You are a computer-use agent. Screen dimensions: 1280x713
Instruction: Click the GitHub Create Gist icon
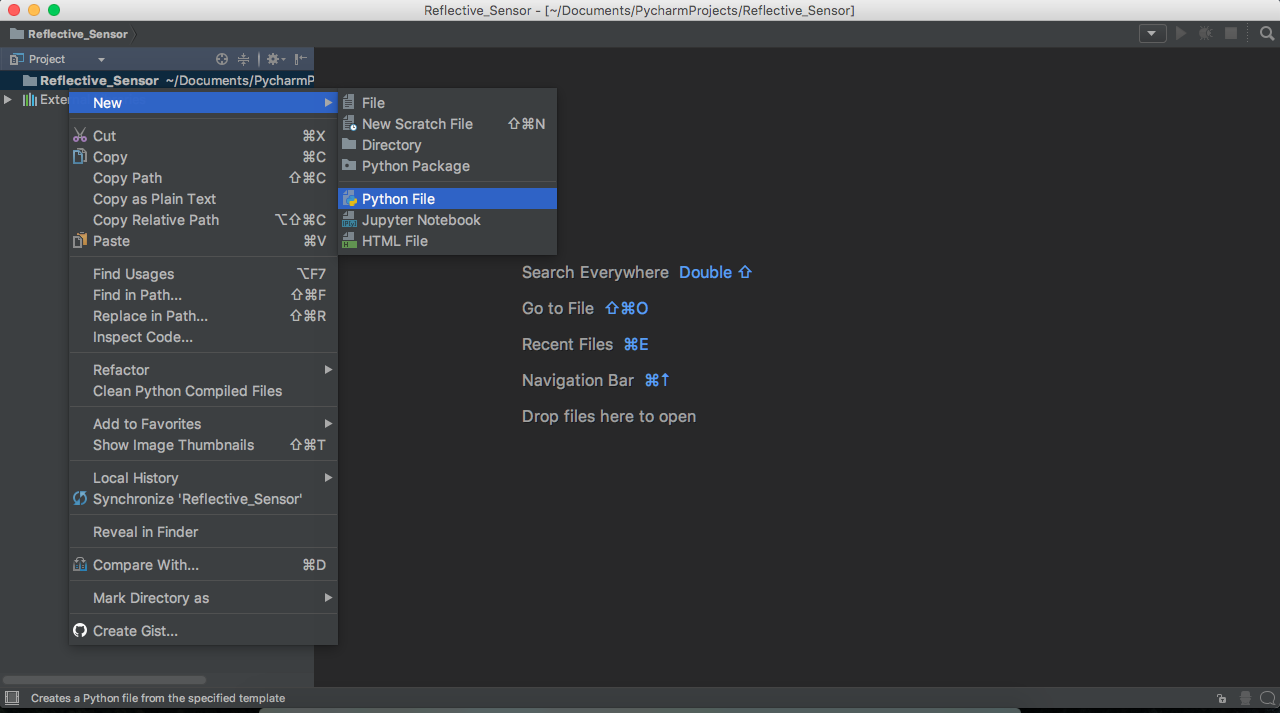point(80,631)
